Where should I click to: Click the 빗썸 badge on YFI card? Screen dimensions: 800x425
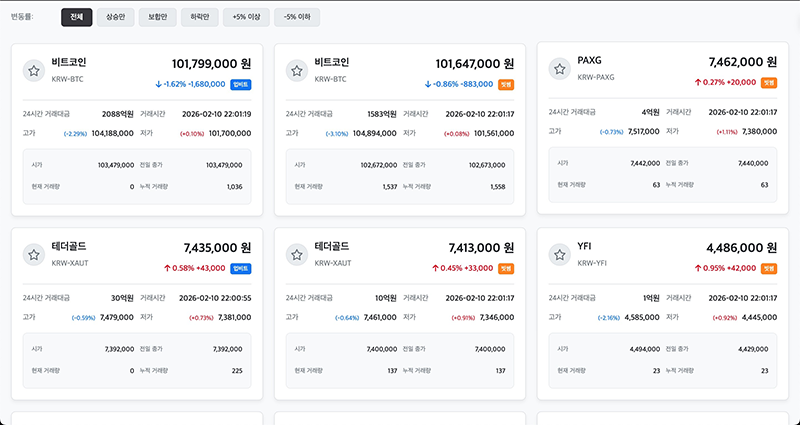[769, 268]
